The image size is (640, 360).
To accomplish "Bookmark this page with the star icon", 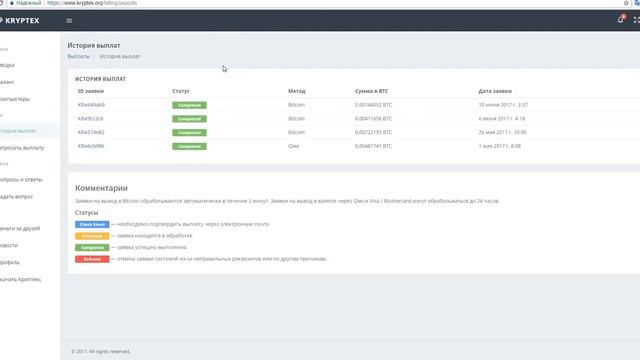I will coord(626,3).
